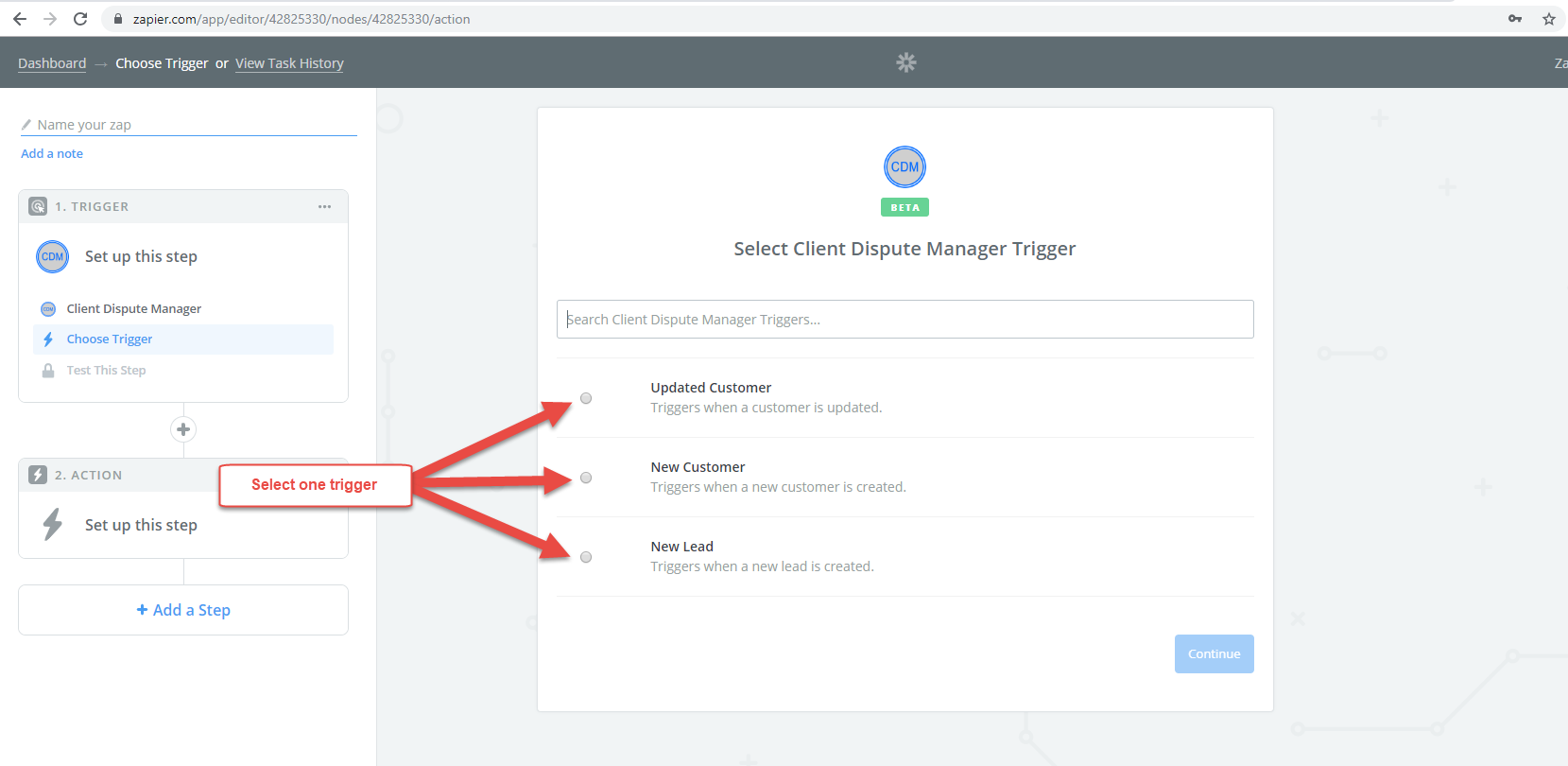This screenshot has height=766, width=1568.
Task: Open View Task History link
Action: [x=289, y=63]
